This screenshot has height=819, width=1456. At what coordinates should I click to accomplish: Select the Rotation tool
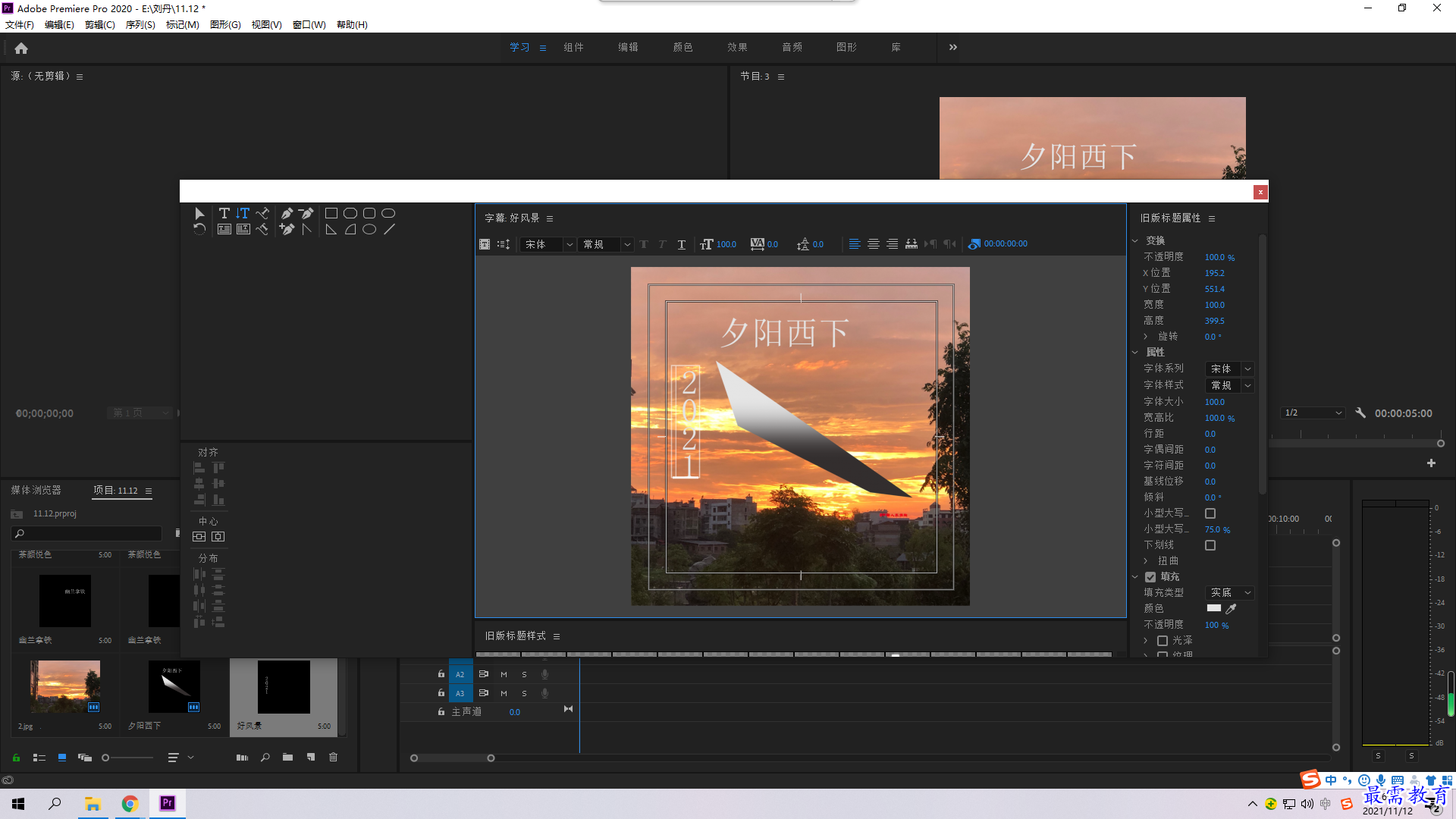pyautogui.click(x=199, y=229)
